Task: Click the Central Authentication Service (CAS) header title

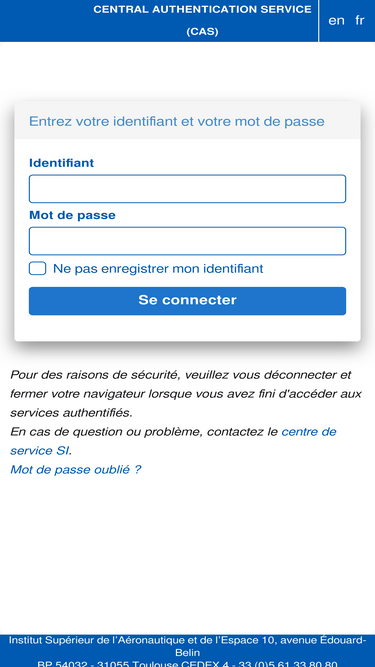Action: [202, 20]
